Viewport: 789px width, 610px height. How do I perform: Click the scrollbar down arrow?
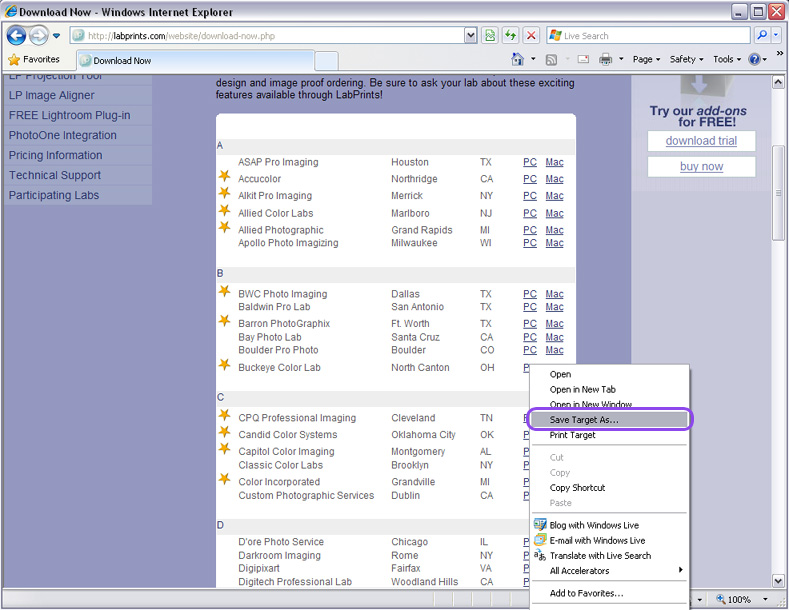[778, 580]
